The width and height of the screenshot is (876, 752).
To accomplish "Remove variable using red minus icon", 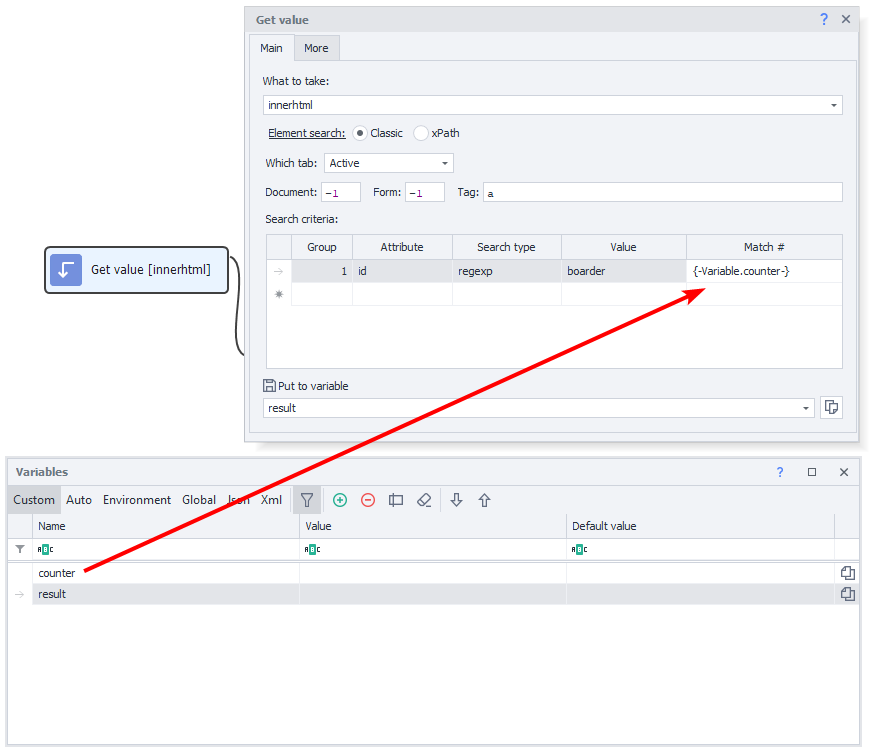I will tap(368, 500).
